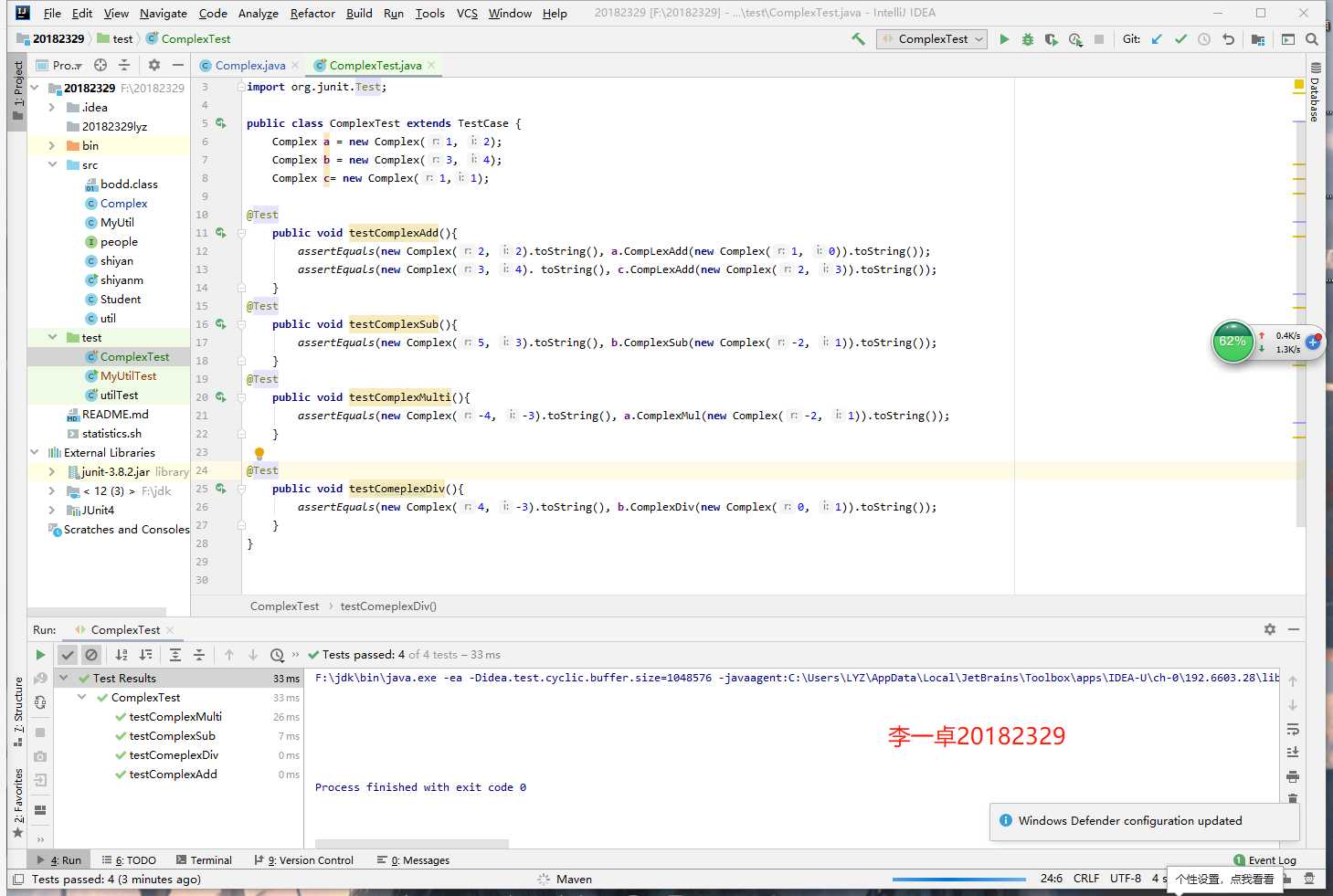Open Search Everywhere magnifier icon
1333x896 pixels.
(x=1312, y=39)
